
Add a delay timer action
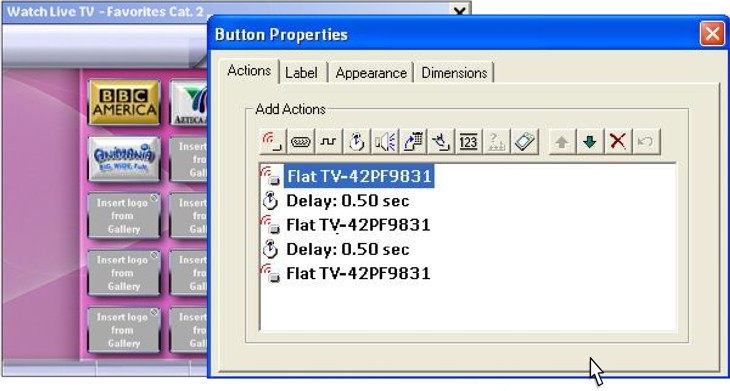357,142
